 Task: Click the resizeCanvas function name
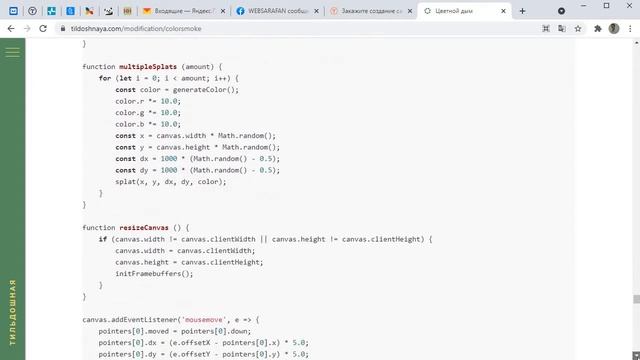pos(144,227)
